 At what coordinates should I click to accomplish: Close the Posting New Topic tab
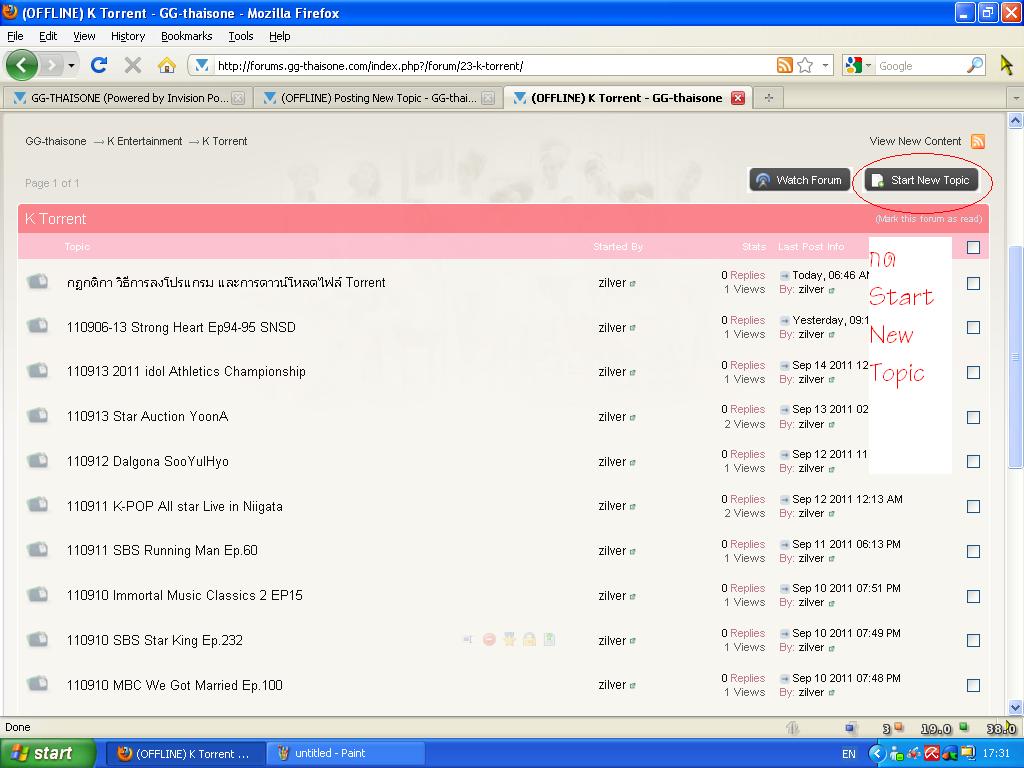coord(488,98)
